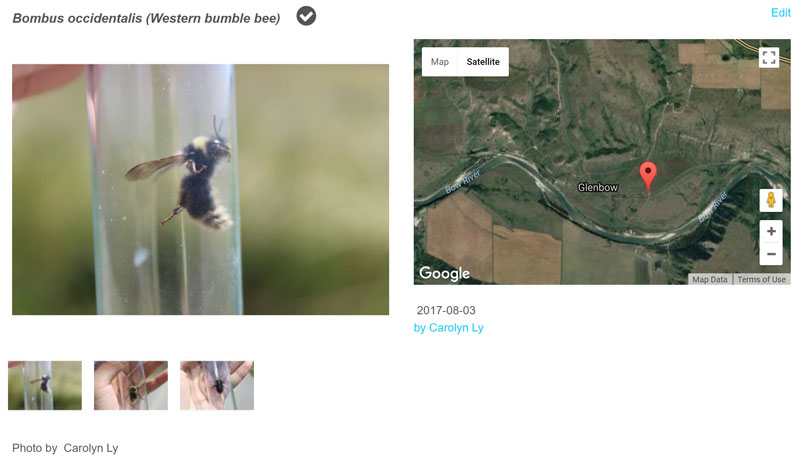Zoom in on the map
Viewport: 800px width, 466px height.
tap(770, 231)
